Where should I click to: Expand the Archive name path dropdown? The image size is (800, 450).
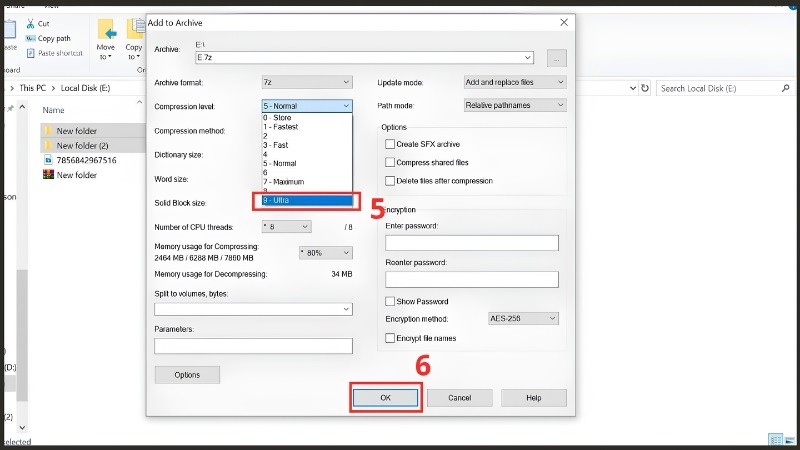[x=528, y=58]
